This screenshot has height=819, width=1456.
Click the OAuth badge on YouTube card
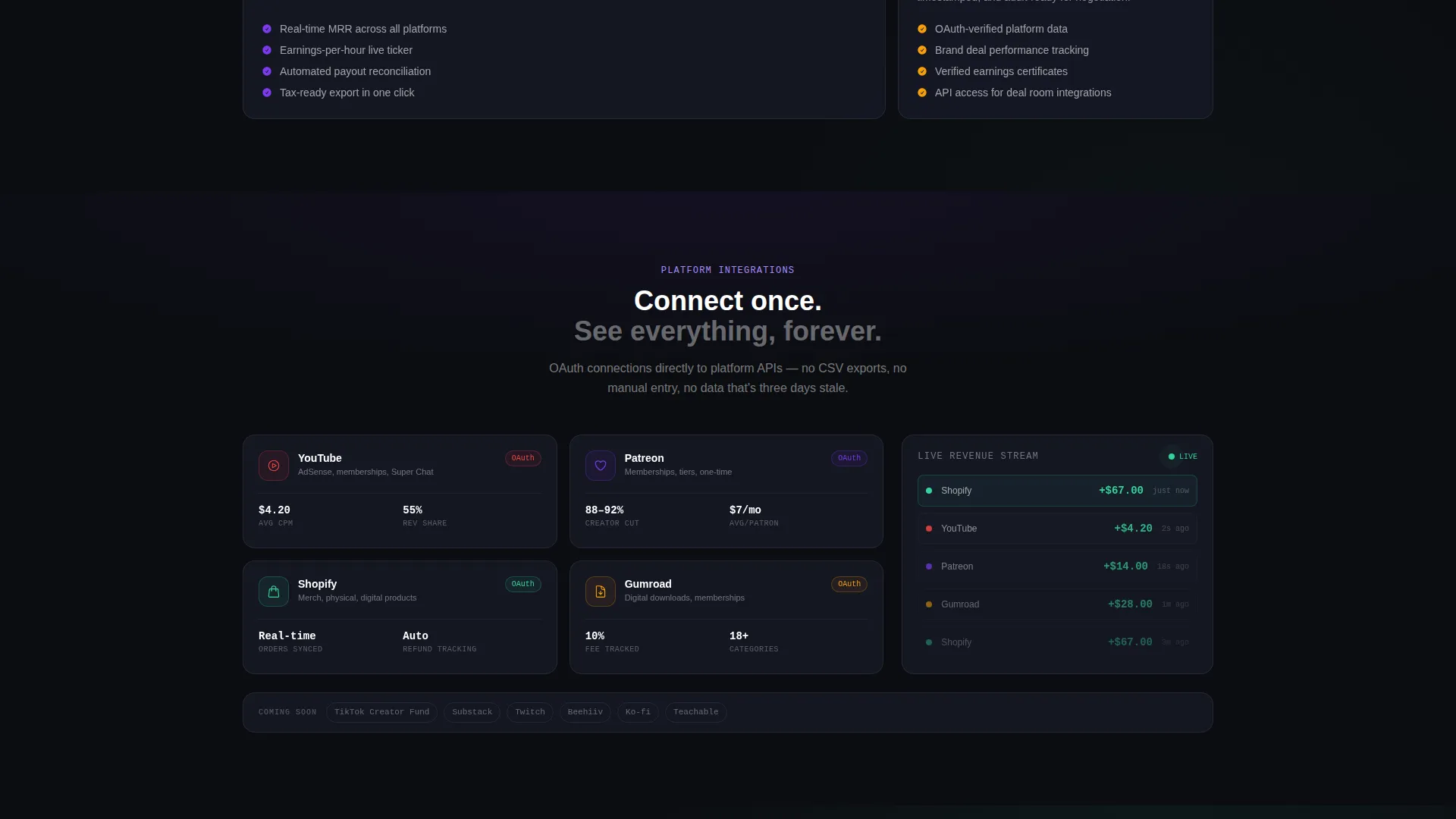(522, 458)
